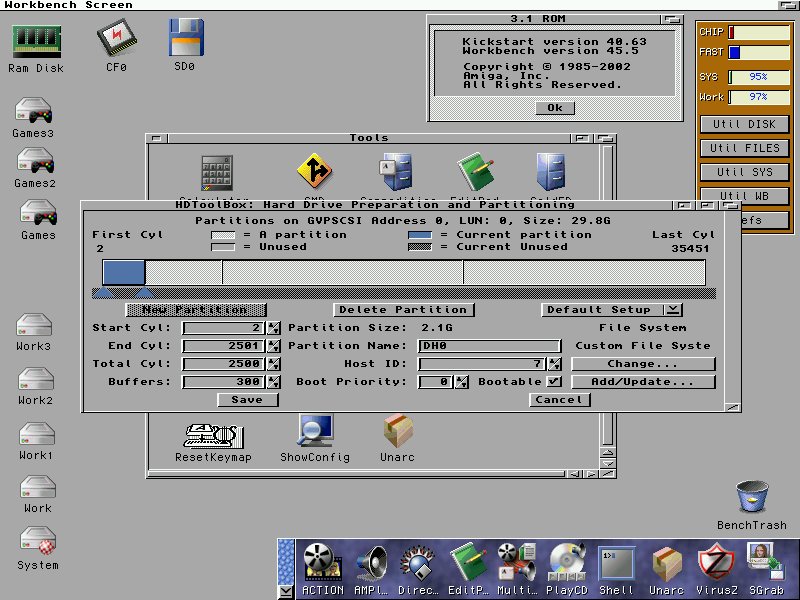Cancel the HDToolBox partitioning dialog
800x600 pixels.
coord(559,399)
